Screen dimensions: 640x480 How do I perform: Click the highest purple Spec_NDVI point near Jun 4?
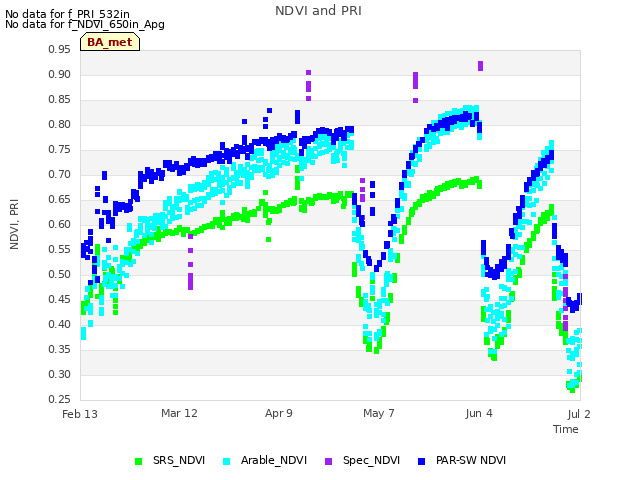[480, 64]
